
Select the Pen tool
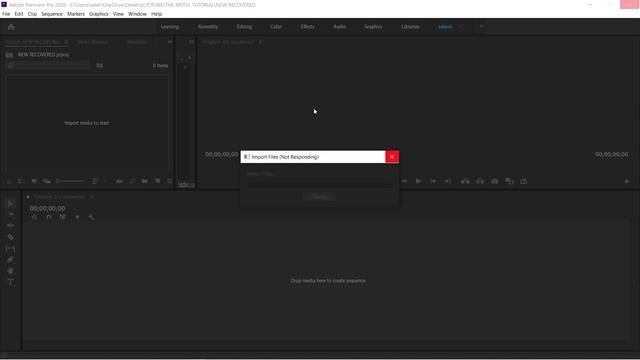tap(11, 260)
